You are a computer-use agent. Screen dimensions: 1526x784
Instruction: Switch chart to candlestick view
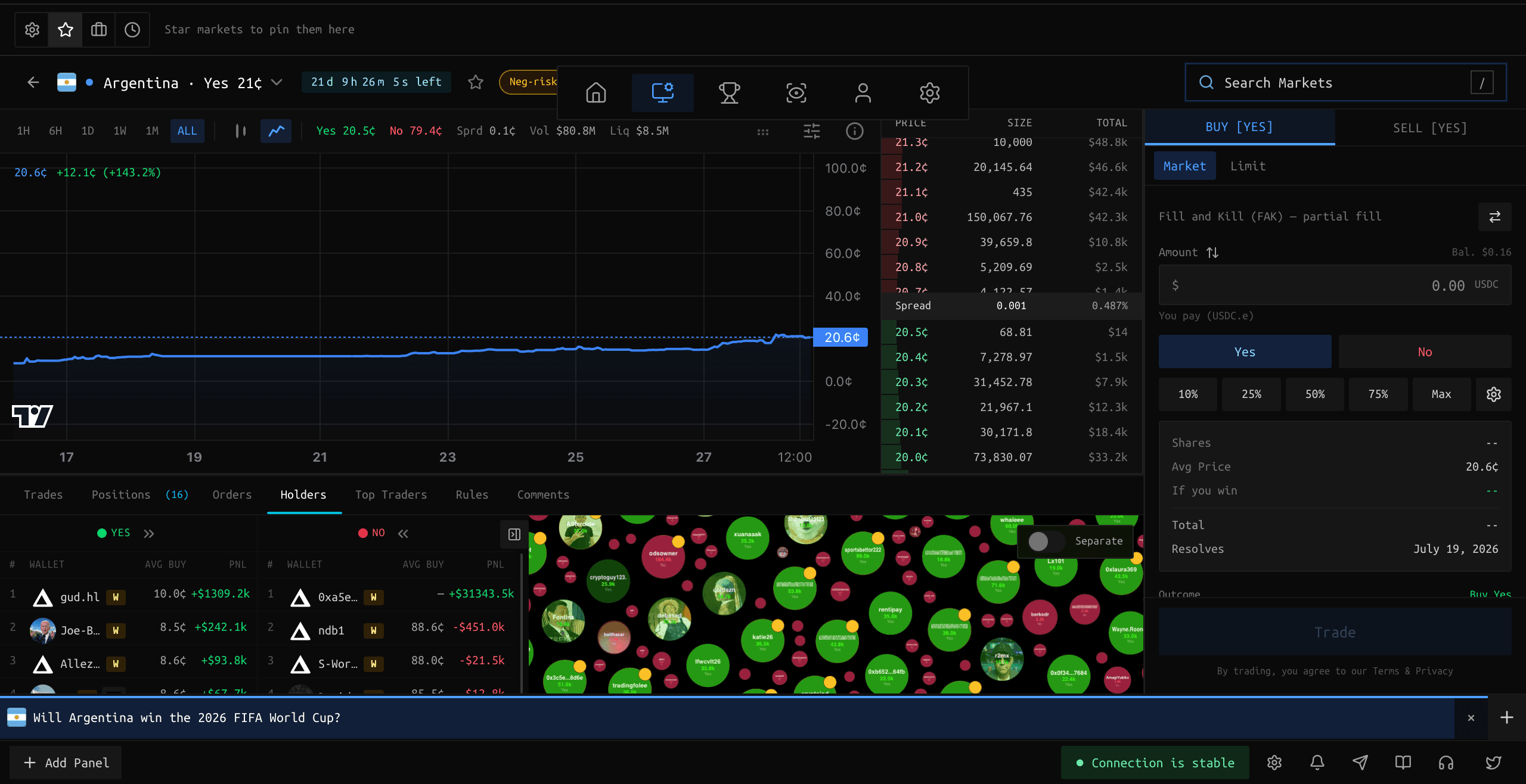pos(241,131)
